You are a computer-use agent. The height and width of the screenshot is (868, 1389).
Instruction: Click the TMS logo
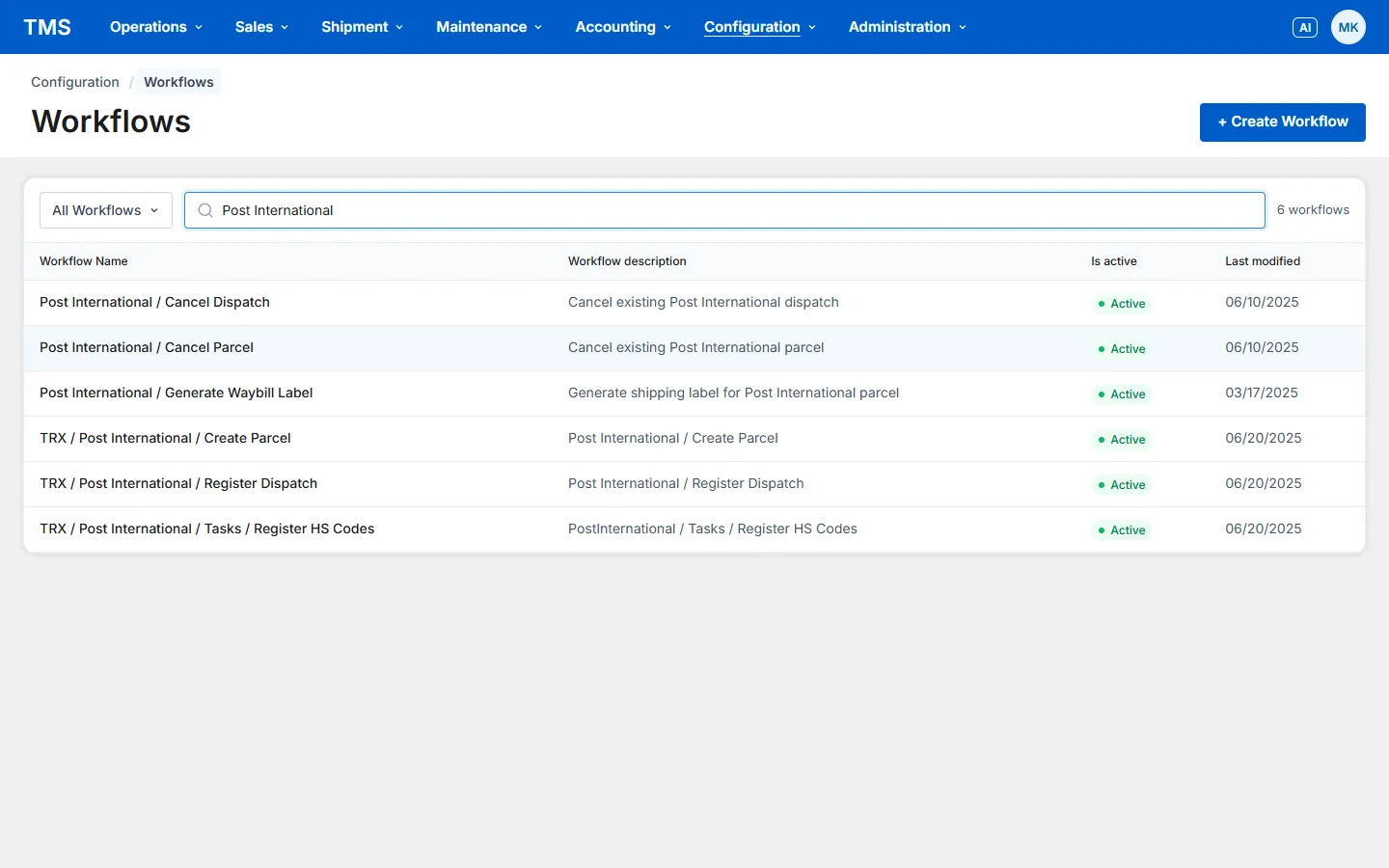47,27
